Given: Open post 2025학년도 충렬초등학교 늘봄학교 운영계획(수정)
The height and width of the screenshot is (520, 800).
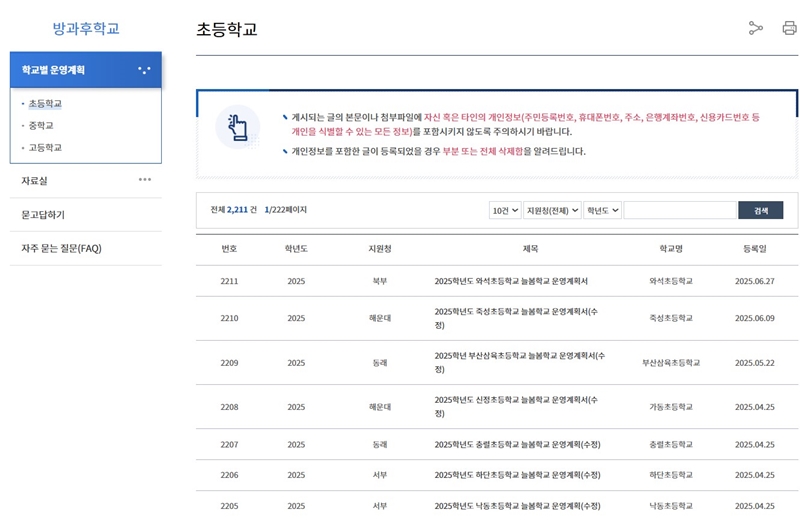Looking at the screenshot, I should click(x=517, y=444).
